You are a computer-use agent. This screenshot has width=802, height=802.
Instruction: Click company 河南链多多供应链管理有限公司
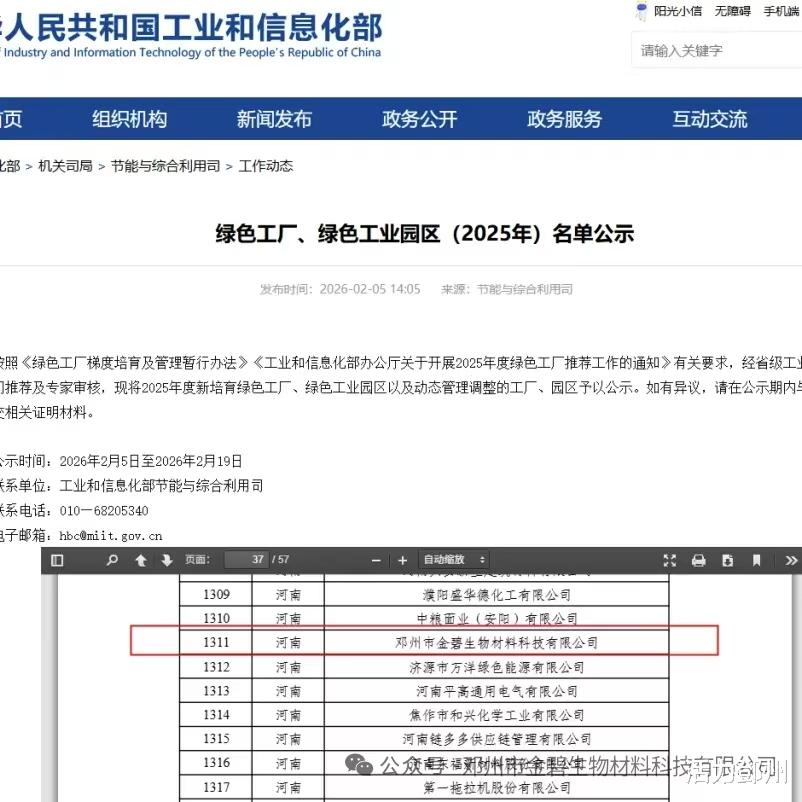497,739
